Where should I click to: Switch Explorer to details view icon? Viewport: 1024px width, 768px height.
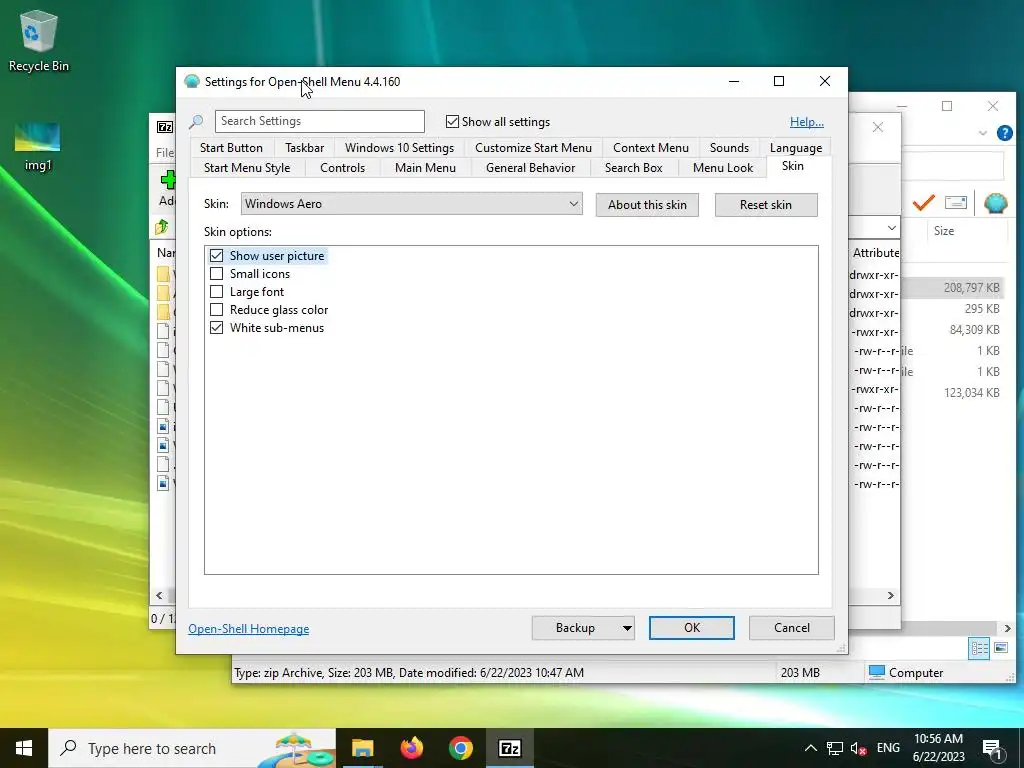pyautogui.click(x=979, y=648)
